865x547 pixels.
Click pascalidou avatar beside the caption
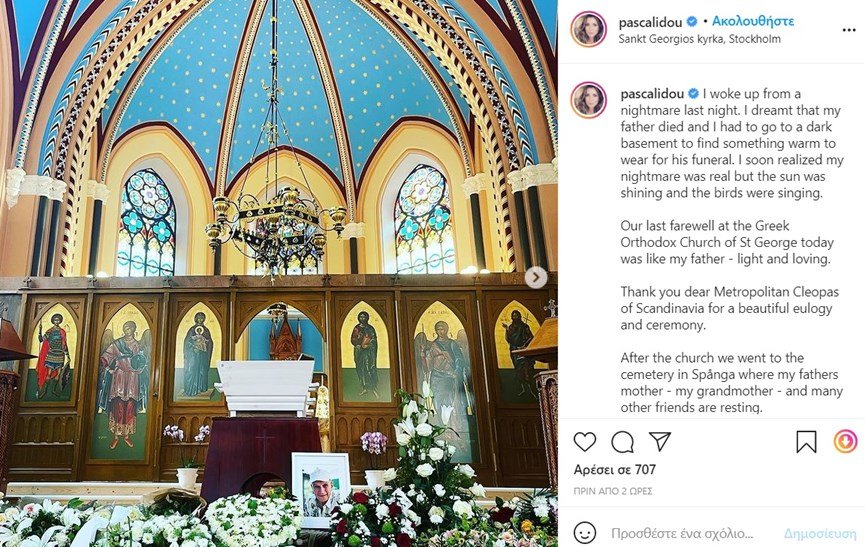589,100
